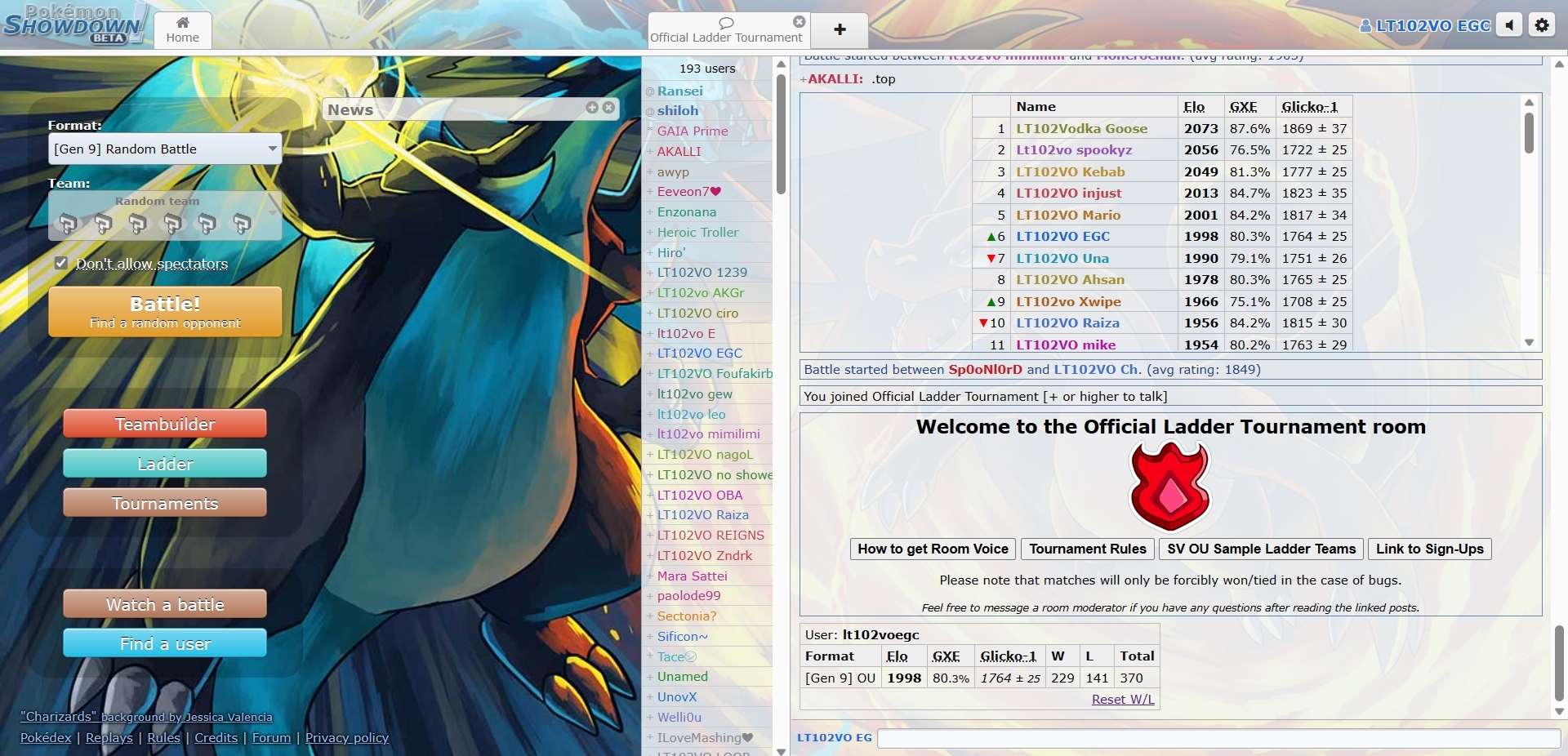Screen dimensions: 1568x756
Task: Click Link to Sign-Ups
Action: click(x=1430, y=549)
